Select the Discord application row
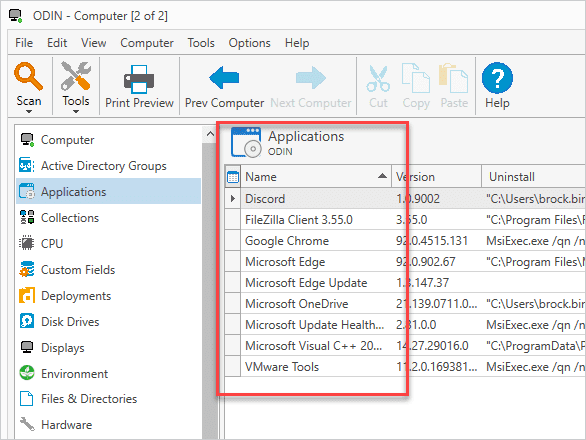Viewport: 586px width, 440px height. pos(405,199)
